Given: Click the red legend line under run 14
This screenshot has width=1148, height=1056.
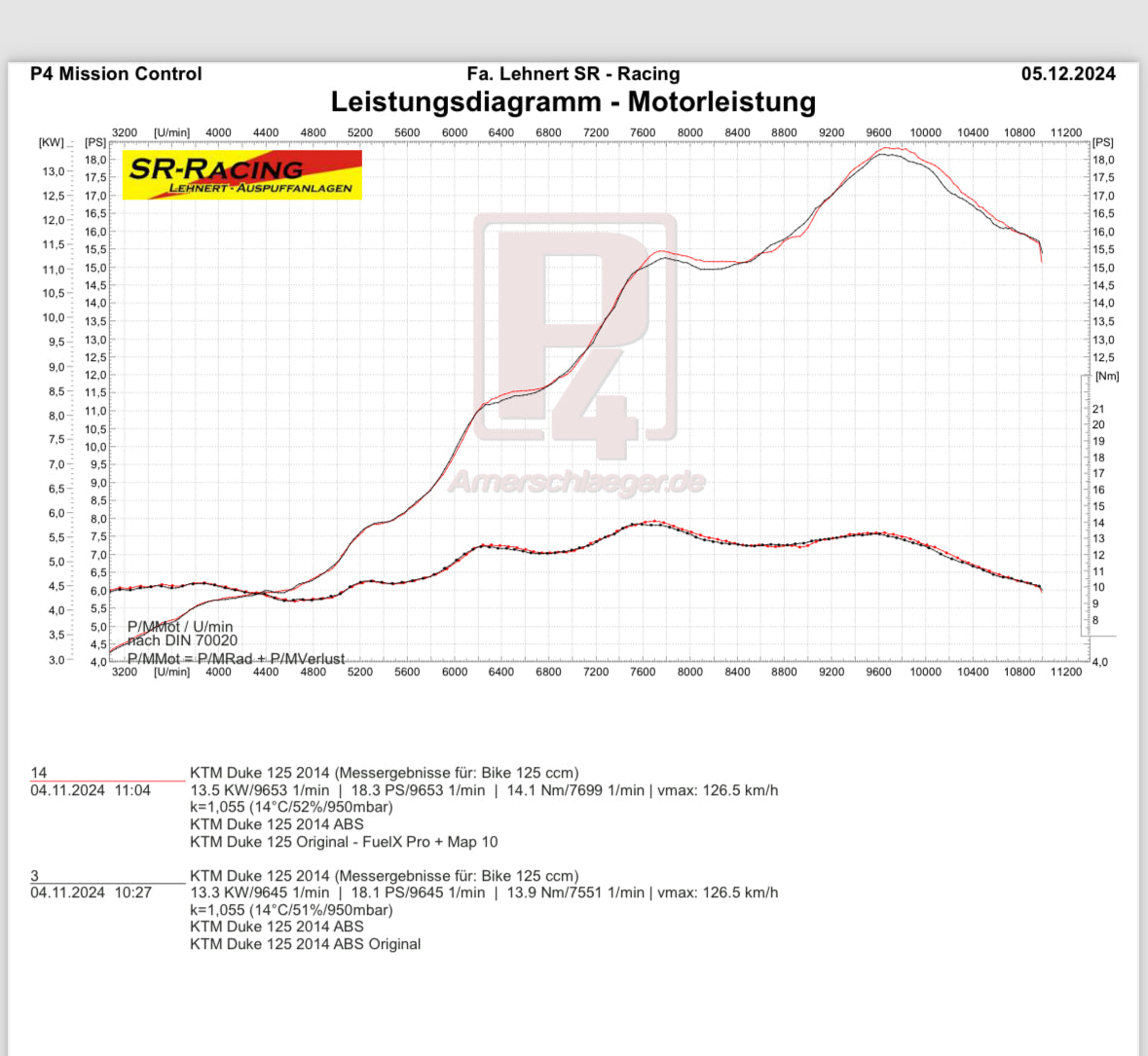Looking at the screenshot, I should click(x=108, y=781).
